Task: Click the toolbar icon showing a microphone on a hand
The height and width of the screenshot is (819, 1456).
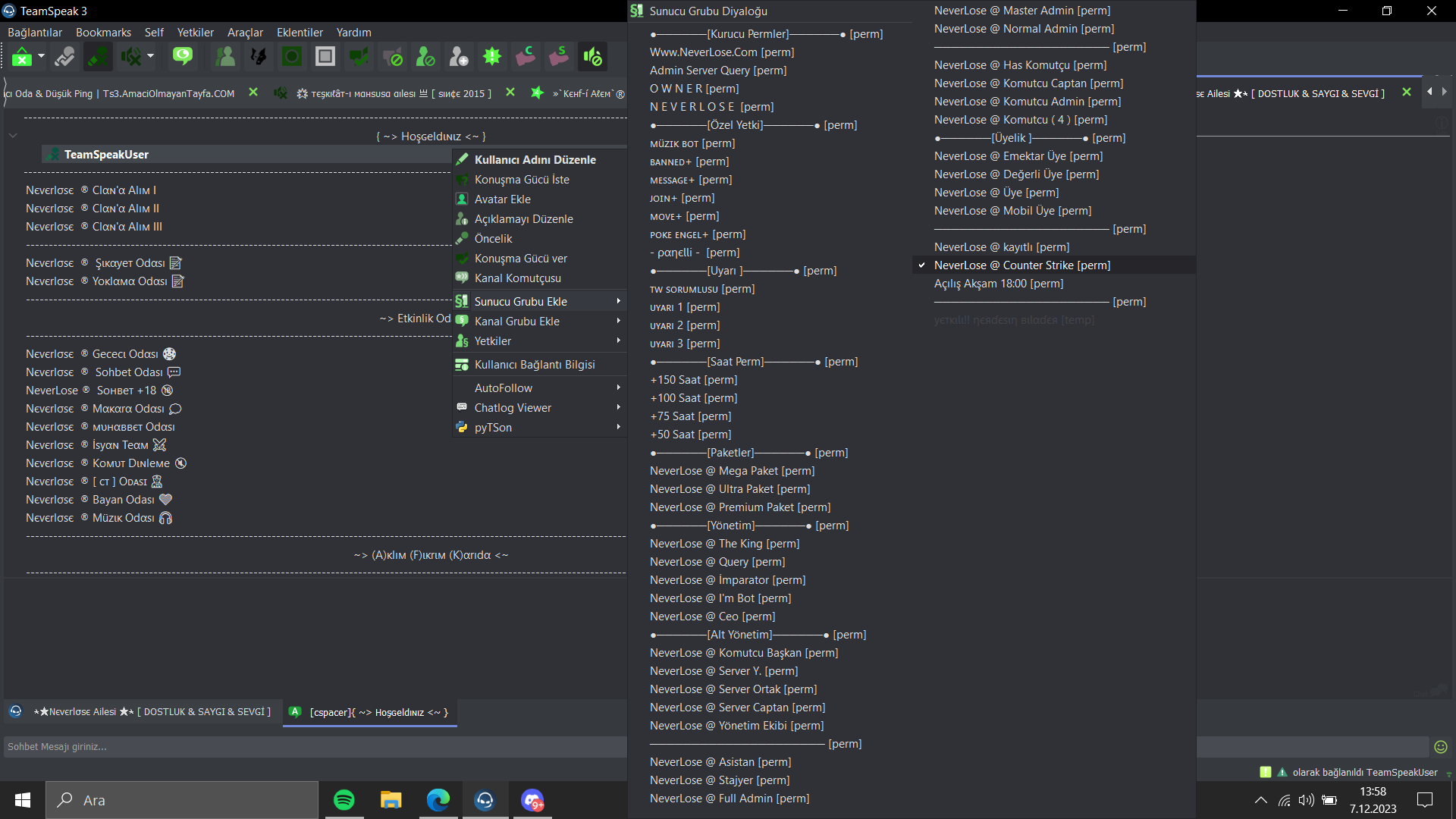Action: 64,57
